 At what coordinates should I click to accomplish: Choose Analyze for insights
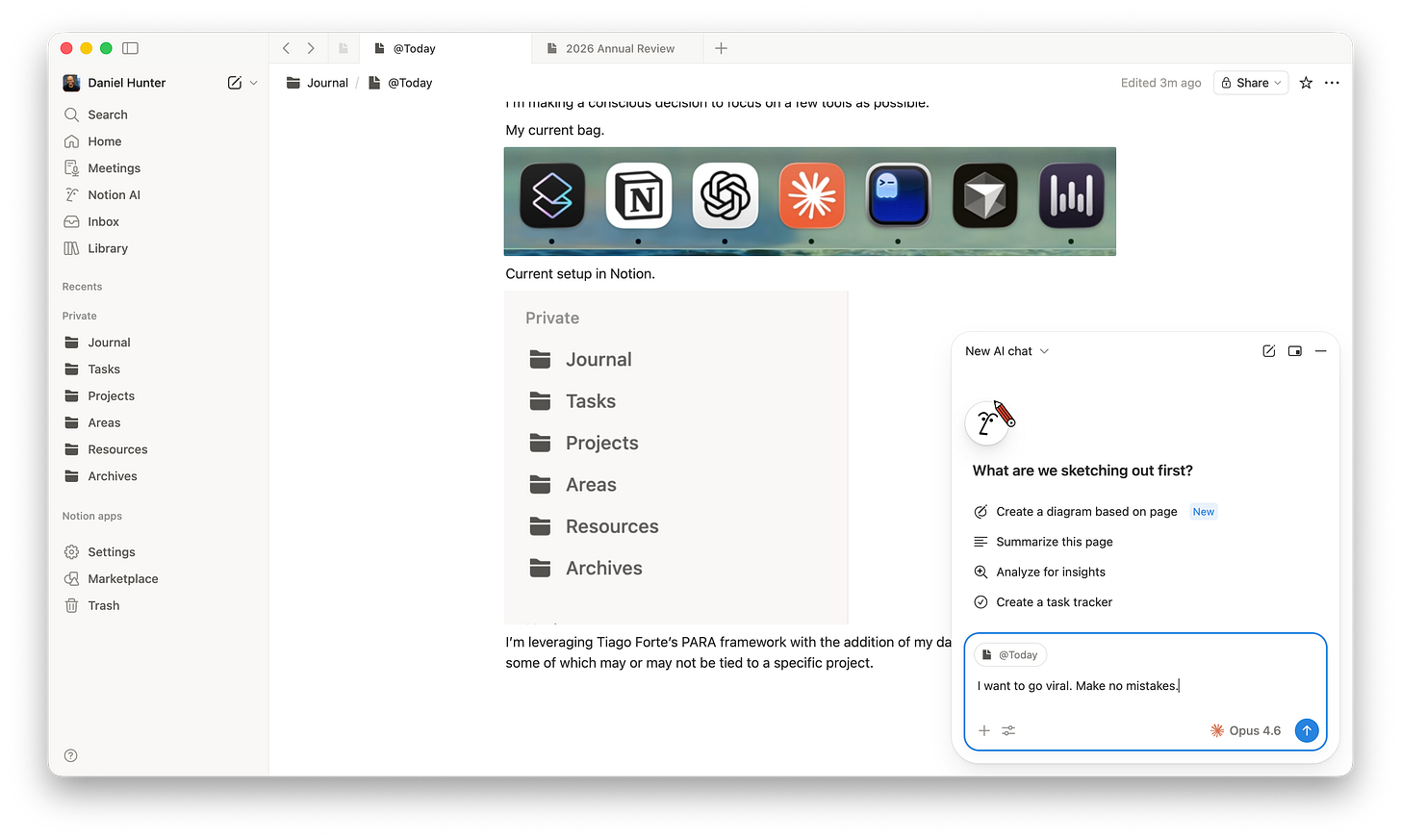pyautogui.click(x=1040, y=572)
